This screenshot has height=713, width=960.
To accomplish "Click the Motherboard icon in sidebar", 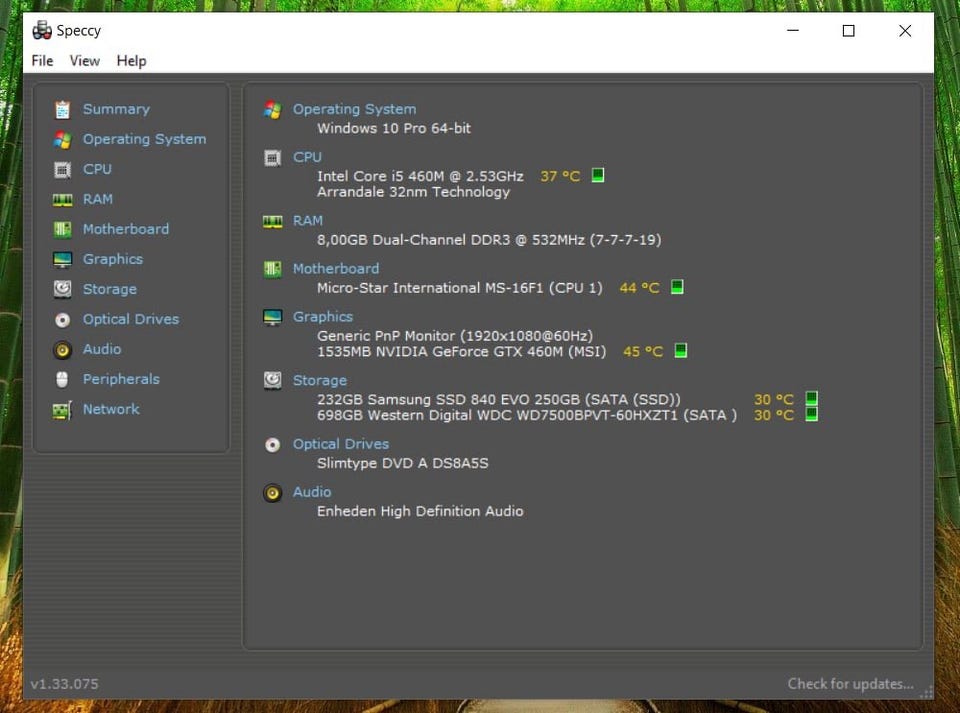I will click(x=62, y=230).
